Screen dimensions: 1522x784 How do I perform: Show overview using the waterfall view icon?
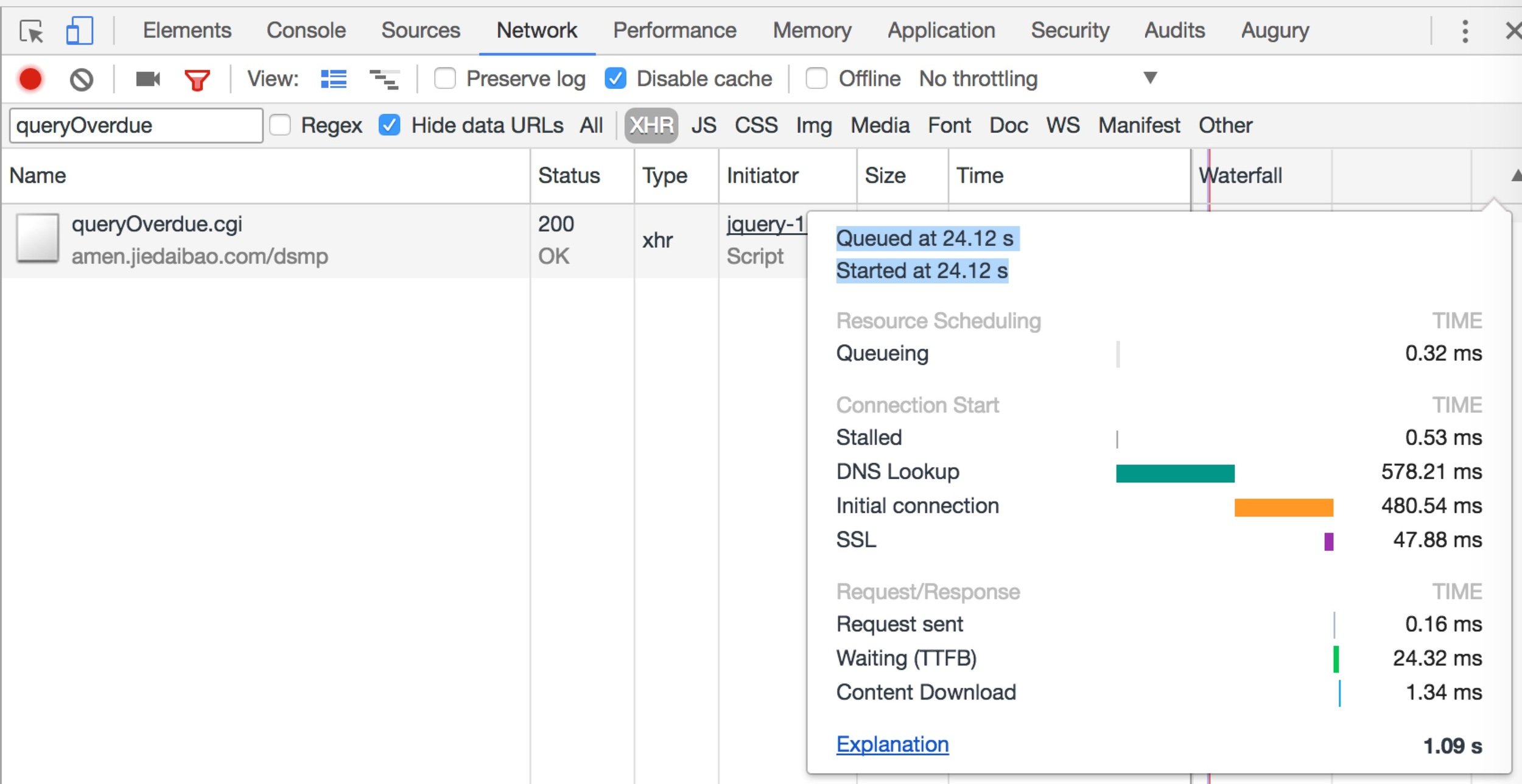[384, 79]
